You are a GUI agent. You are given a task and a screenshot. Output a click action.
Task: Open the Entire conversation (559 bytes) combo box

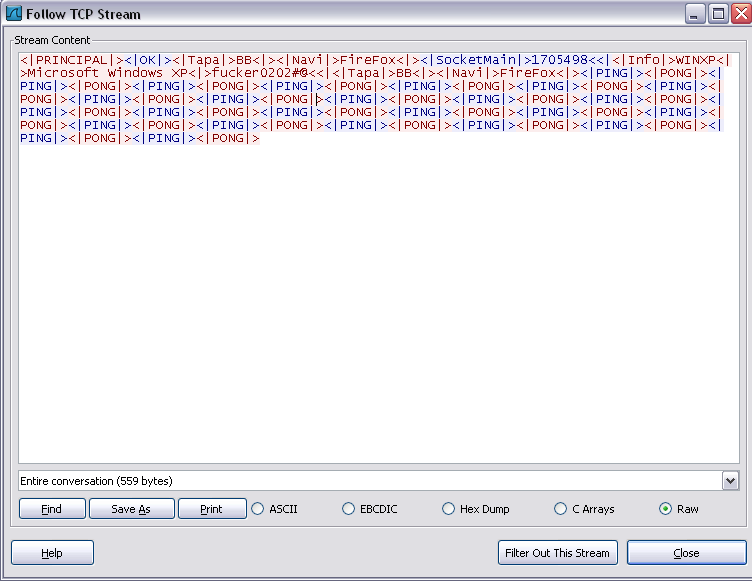[x=378, y=481]
